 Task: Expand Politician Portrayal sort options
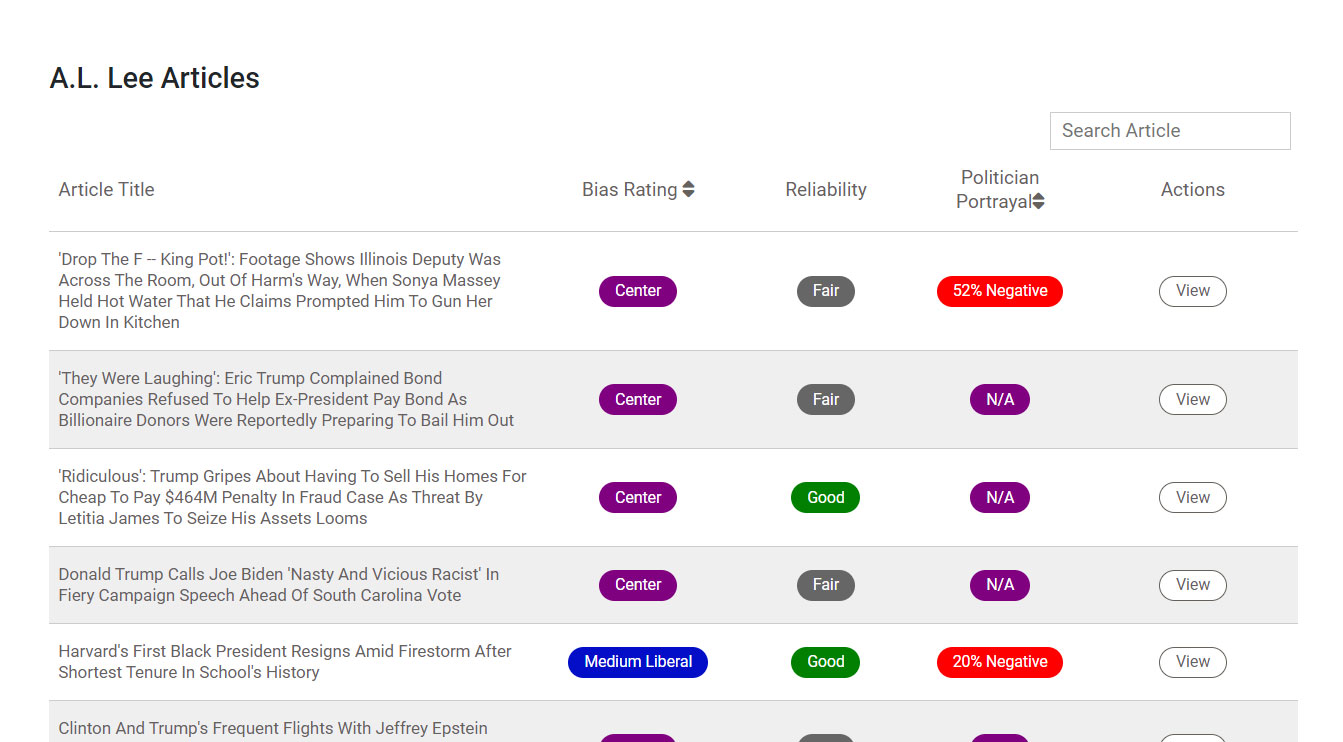click(x=1037, y=201)
